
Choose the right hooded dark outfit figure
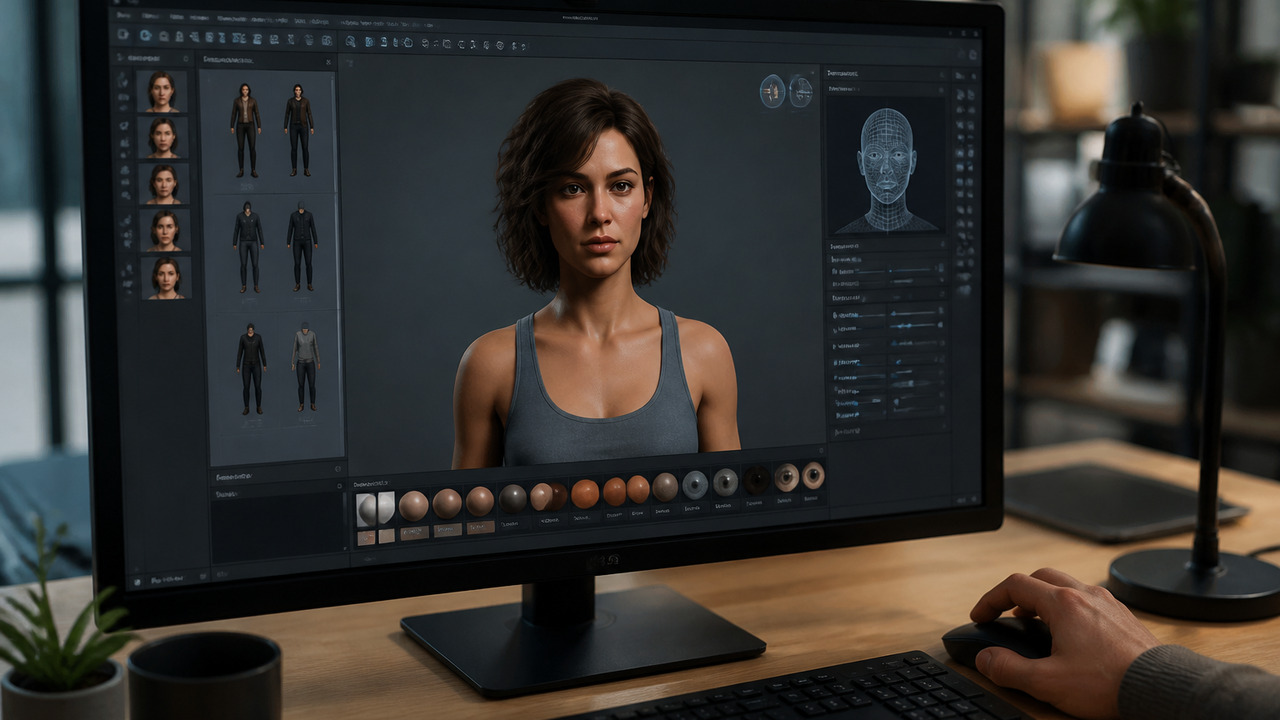[302, 247]
